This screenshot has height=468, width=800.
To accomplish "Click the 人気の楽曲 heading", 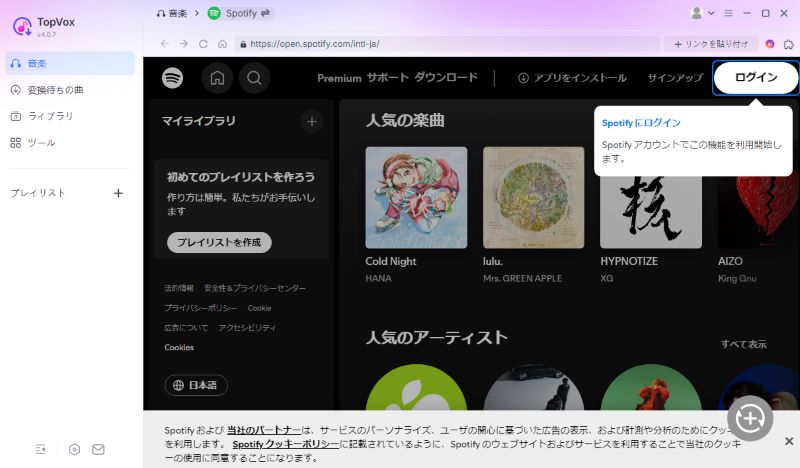I will (x=405, y=120).
